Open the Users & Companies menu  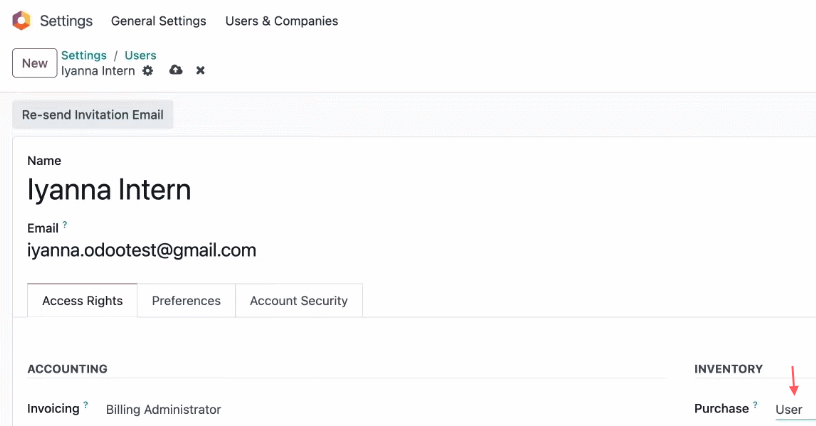282,21
